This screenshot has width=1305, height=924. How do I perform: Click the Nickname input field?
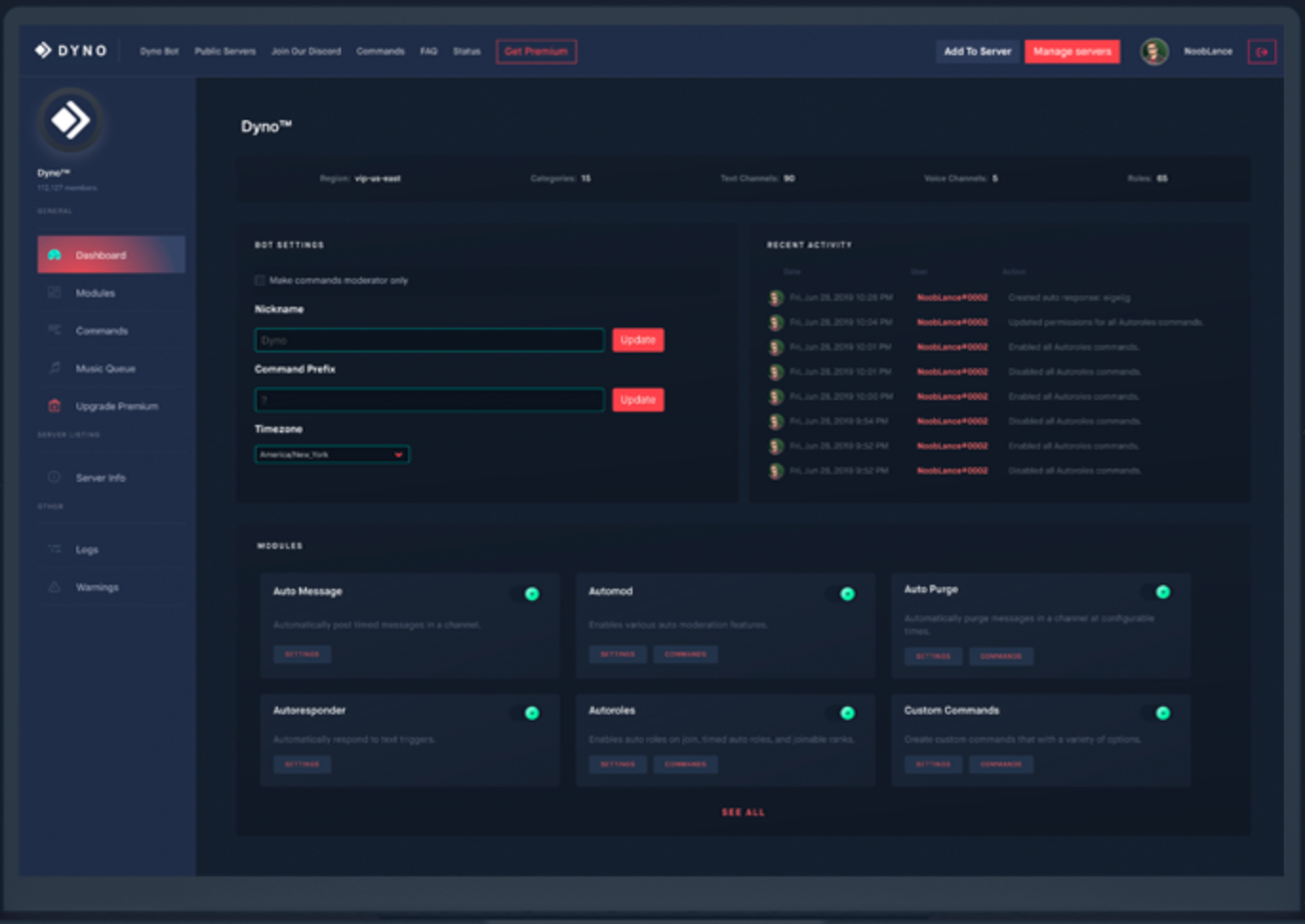(429, 339)
